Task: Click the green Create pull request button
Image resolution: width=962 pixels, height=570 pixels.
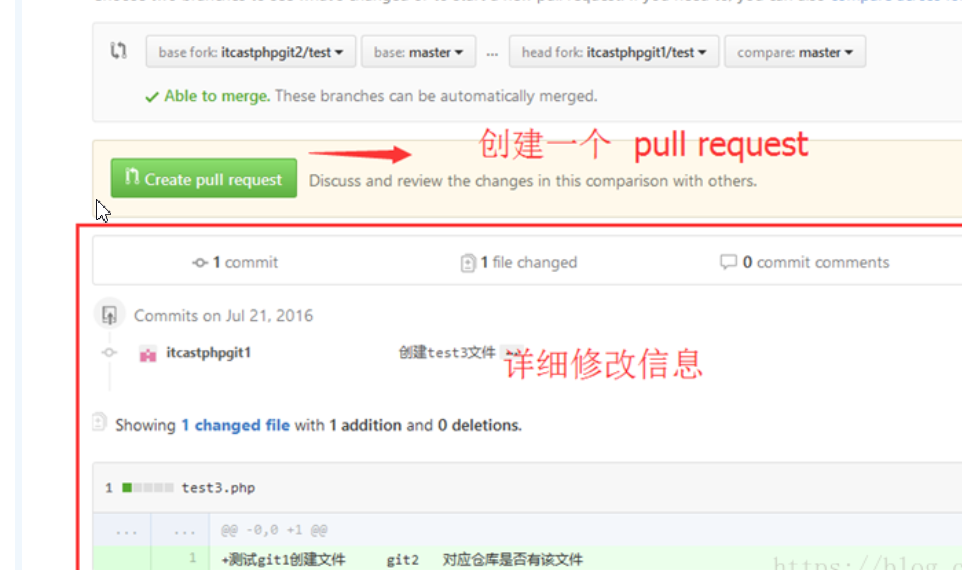Action: 204,179
